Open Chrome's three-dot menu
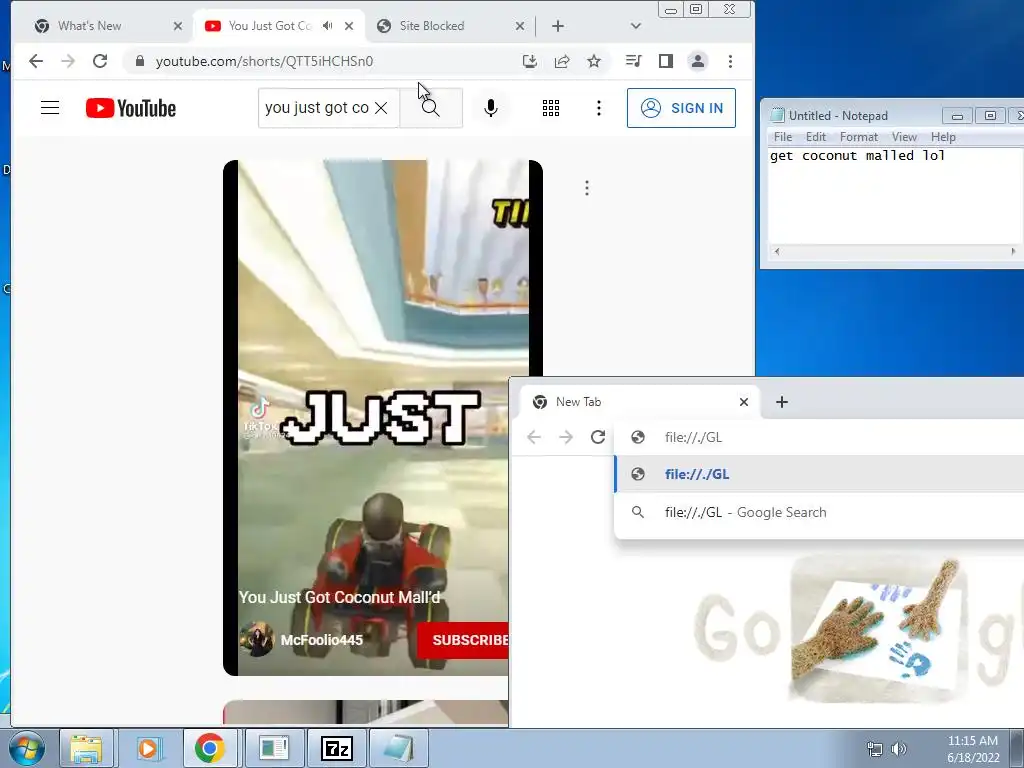1024x768 pixels. coord(730,61)
